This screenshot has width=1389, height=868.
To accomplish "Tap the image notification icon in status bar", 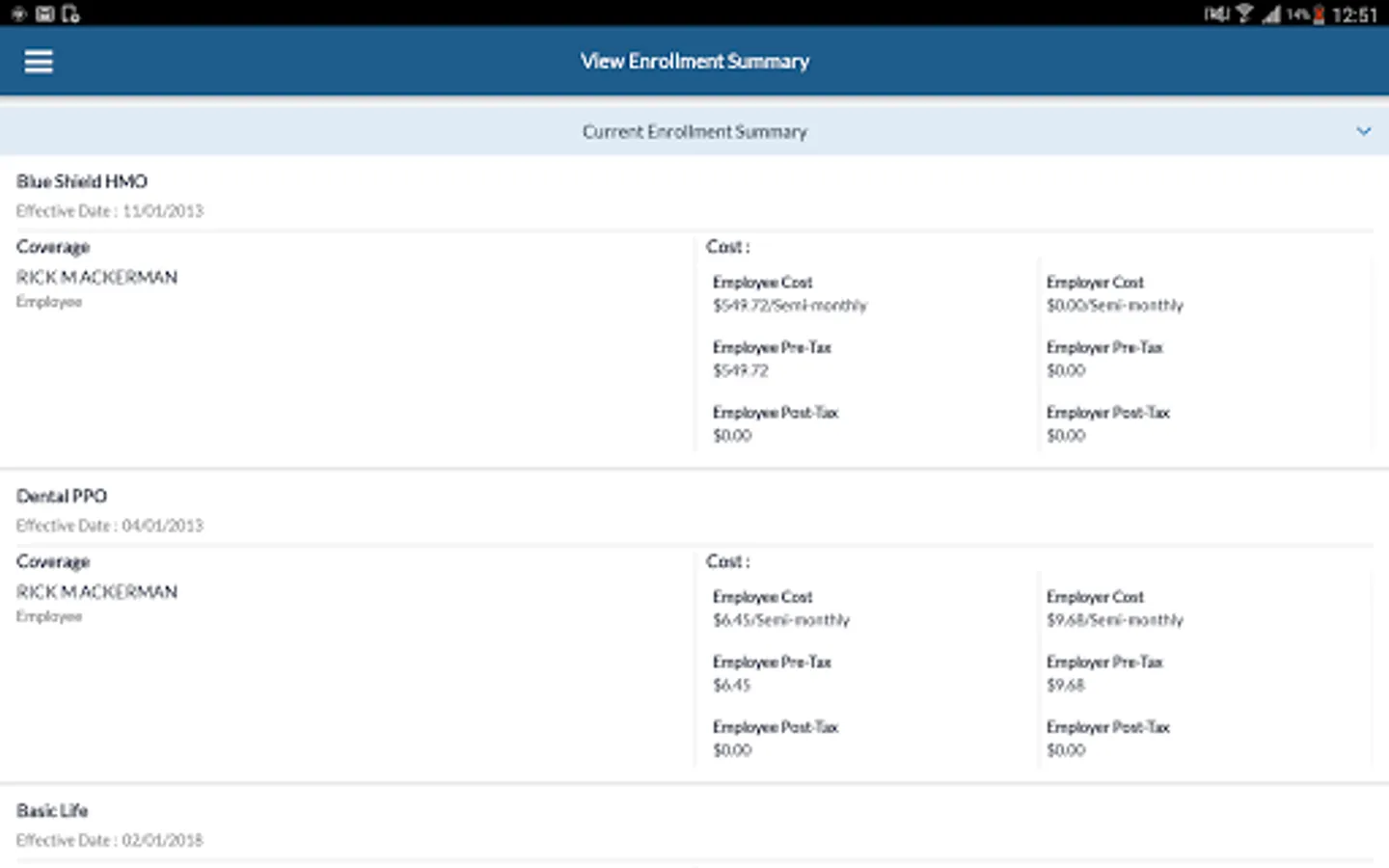I will tap(44, 14).
